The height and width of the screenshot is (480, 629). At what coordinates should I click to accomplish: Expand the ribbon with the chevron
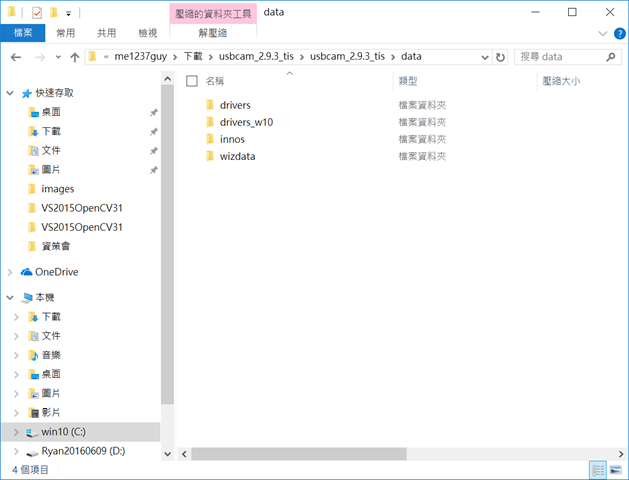click(x=603, y=34)
